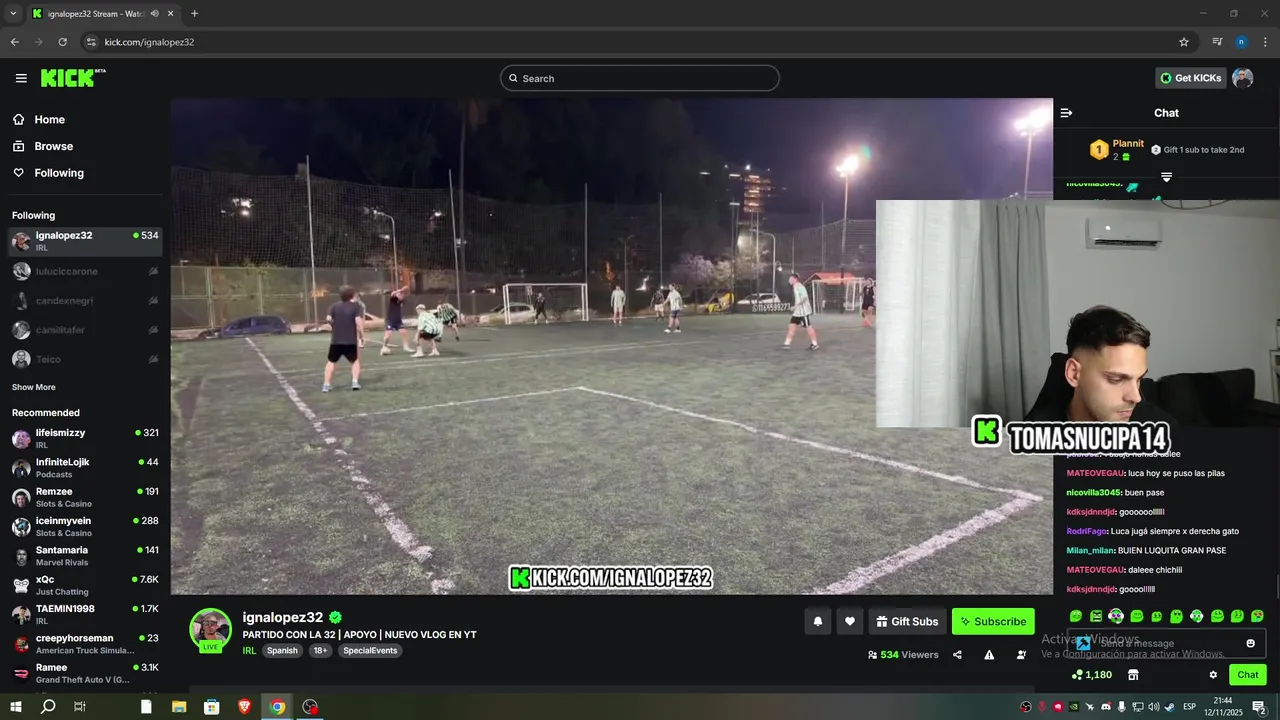
Task: Open creepyhorseman recommended channel
Action: tap(85, 644)
